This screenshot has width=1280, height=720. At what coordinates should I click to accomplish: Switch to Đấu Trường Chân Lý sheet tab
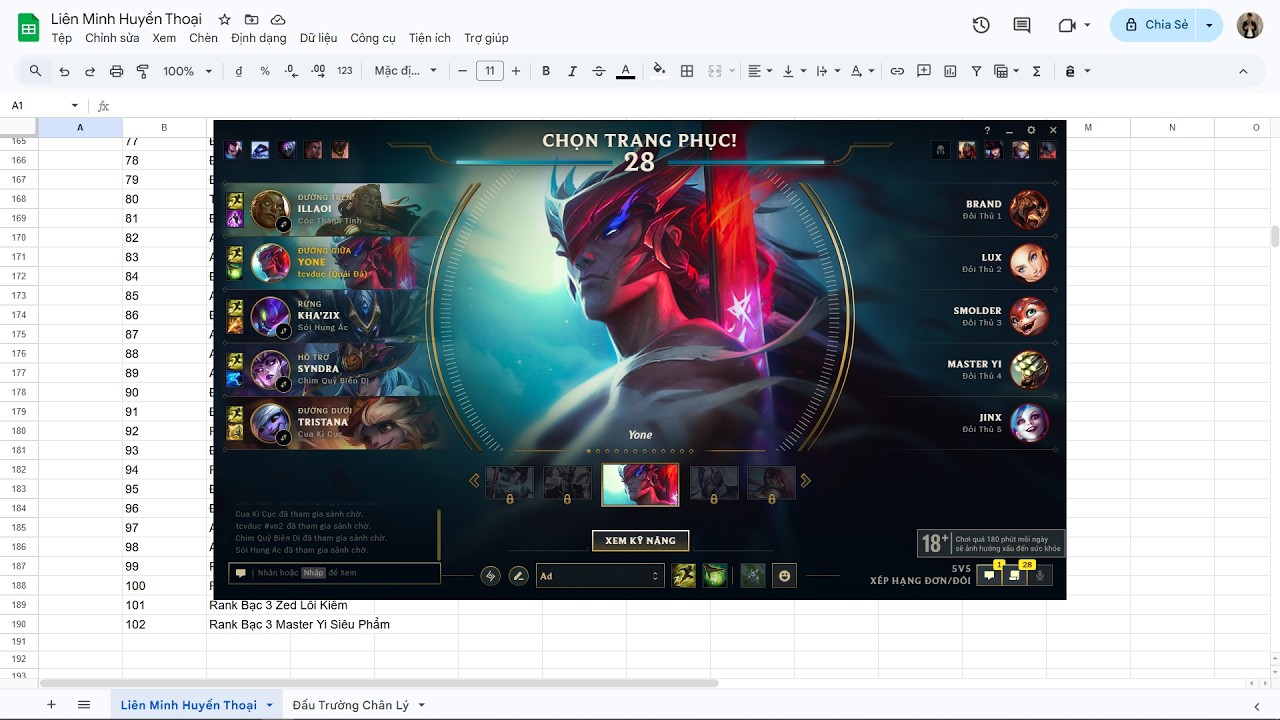pos(351,705)
